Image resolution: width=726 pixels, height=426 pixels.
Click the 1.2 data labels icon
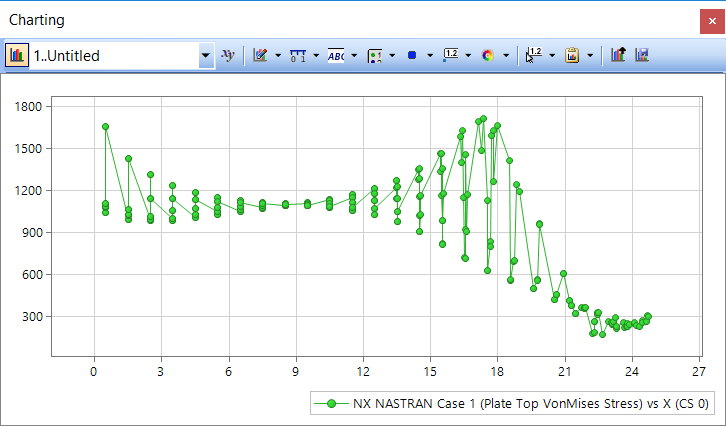pyautogui.click(x=451, y=56)
